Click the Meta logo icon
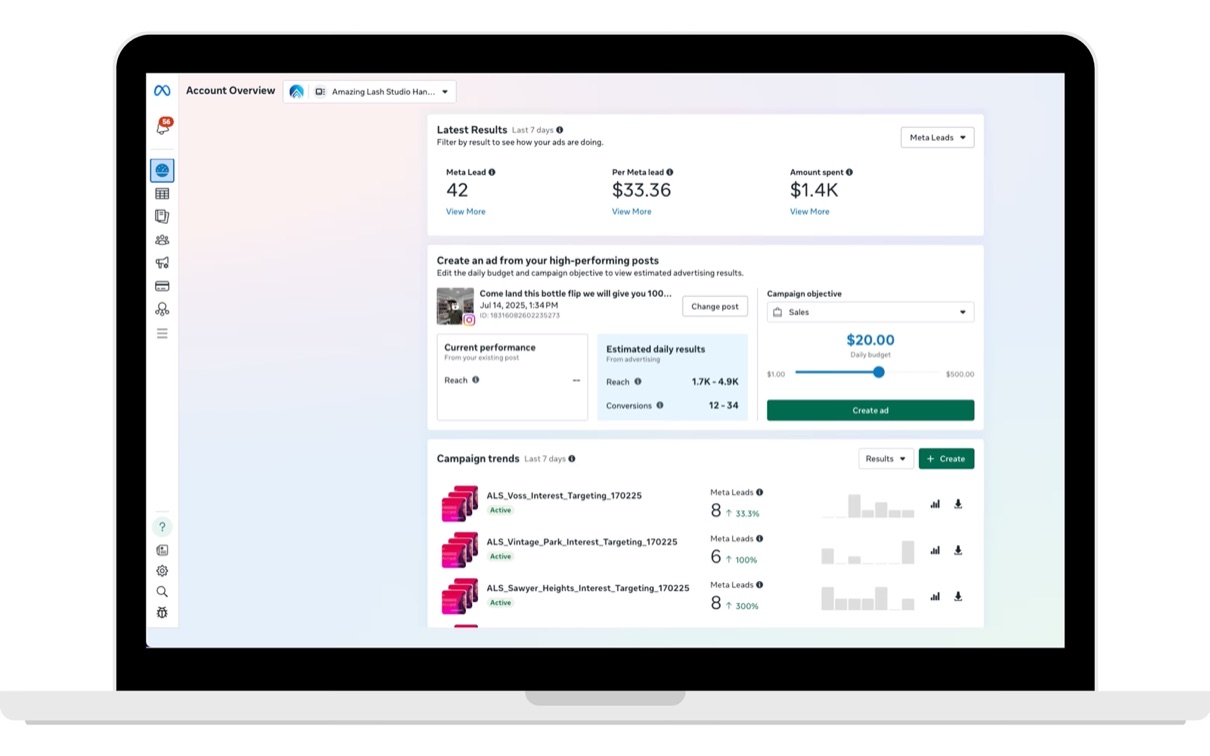The image size is (1210, 756). [162, 91]
